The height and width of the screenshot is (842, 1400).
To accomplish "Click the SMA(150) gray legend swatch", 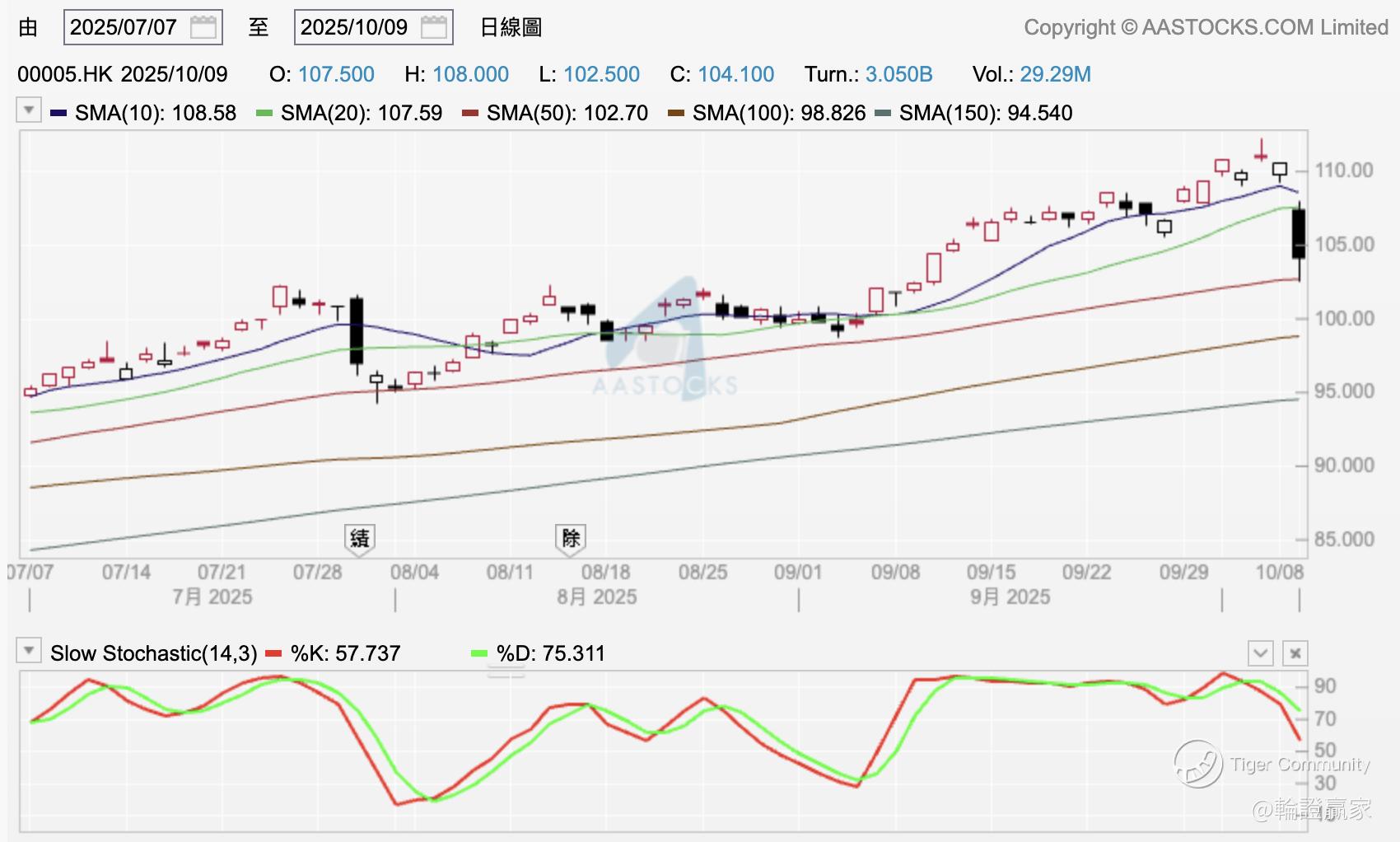I will [883, 113].
